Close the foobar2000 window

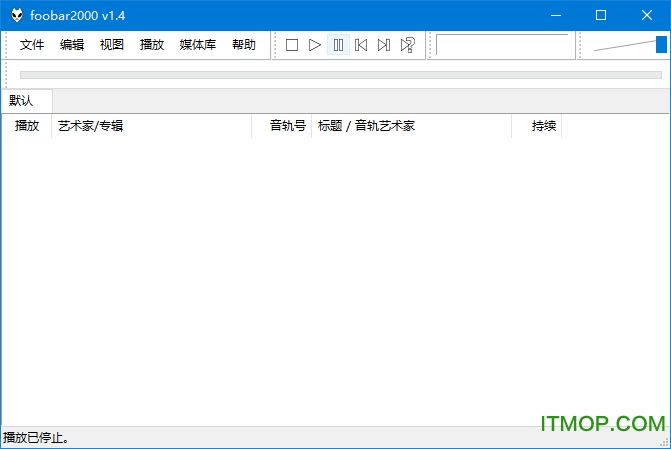[647, 15]
